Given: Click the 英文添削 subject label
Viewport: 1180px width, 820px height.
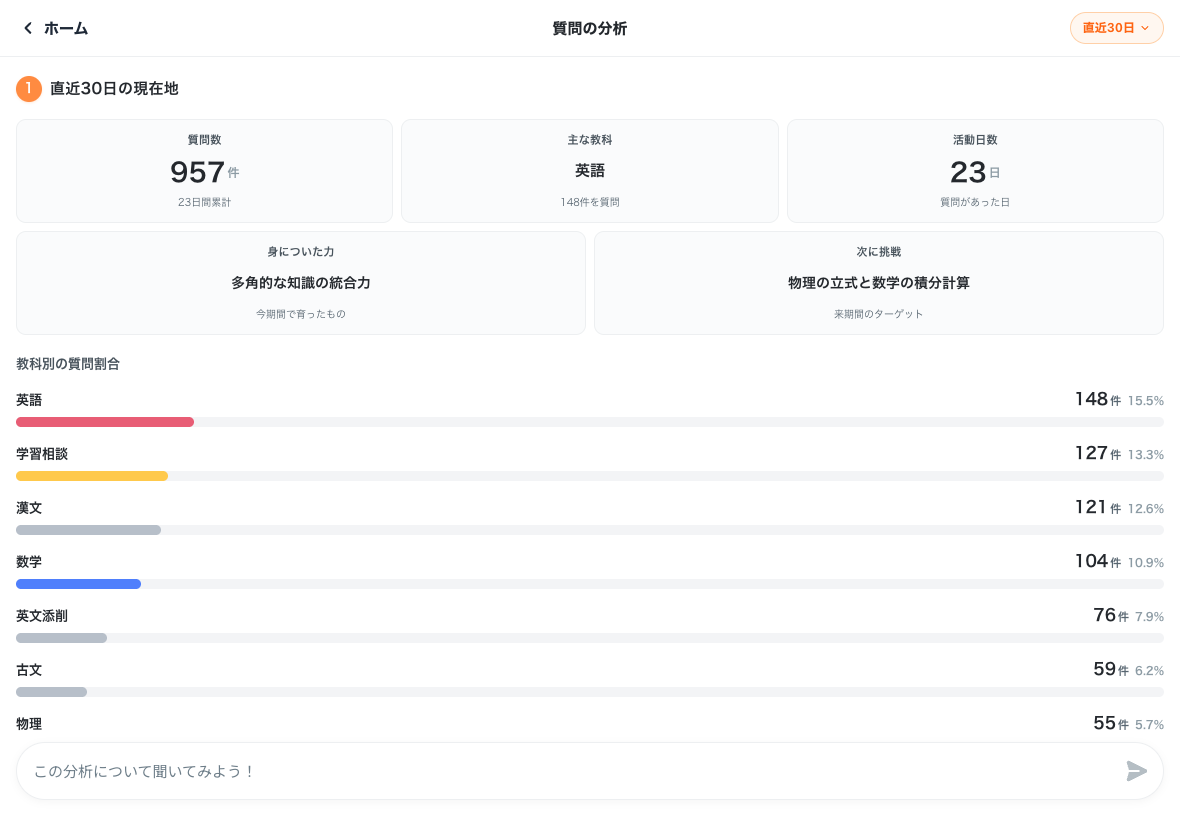Looking at the screenshot, I should pos(42,616).
